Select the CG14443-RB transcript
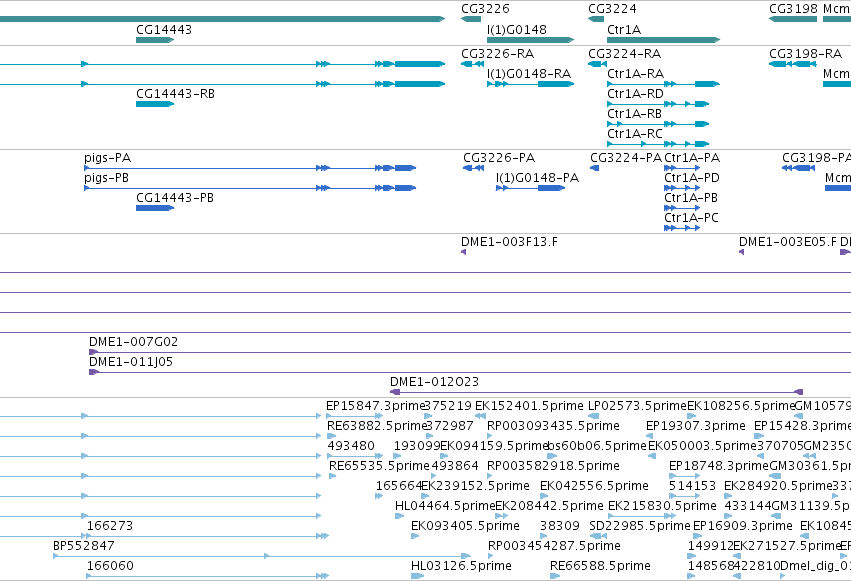851x581 pixels. (x=155, y=104)
